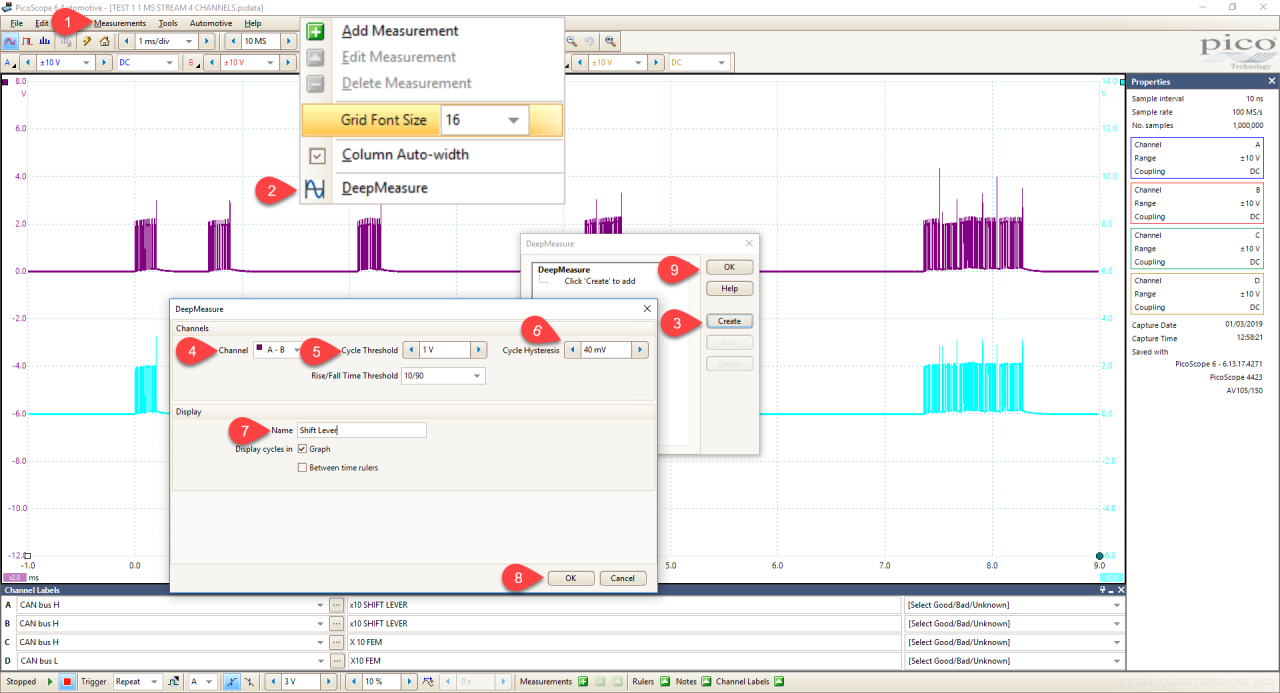1280x693 pixels.
Task: Close the DeepMeasure settings dialog
Action: tap(646, 309)
